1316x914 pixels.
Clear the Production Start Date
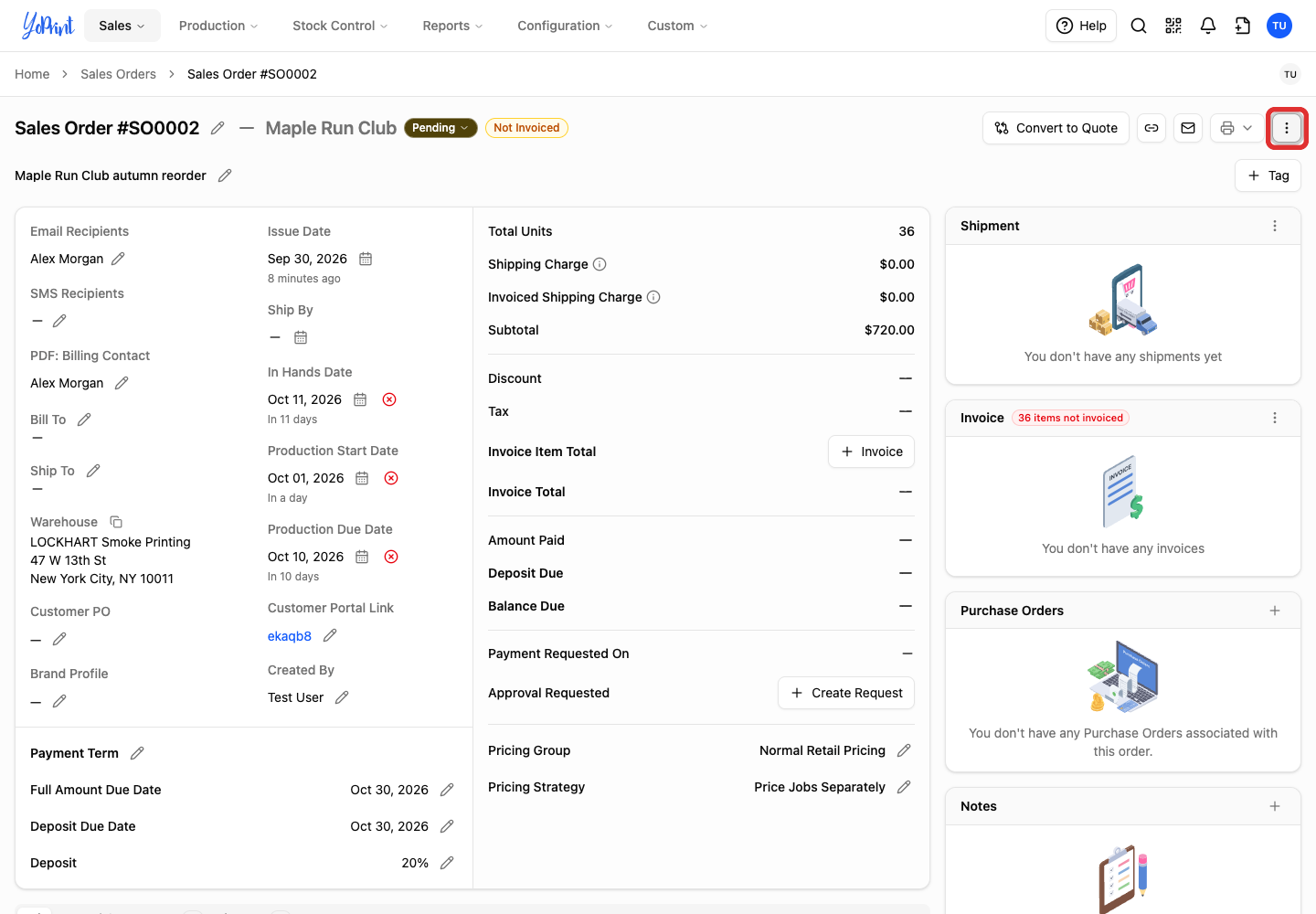coord(391,478)
